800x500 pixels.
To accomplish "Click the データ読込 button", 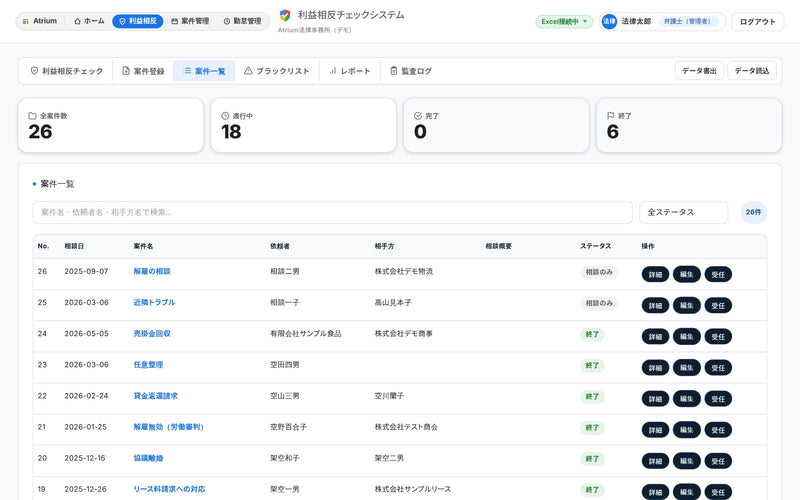I will click(x=752, y=71).
